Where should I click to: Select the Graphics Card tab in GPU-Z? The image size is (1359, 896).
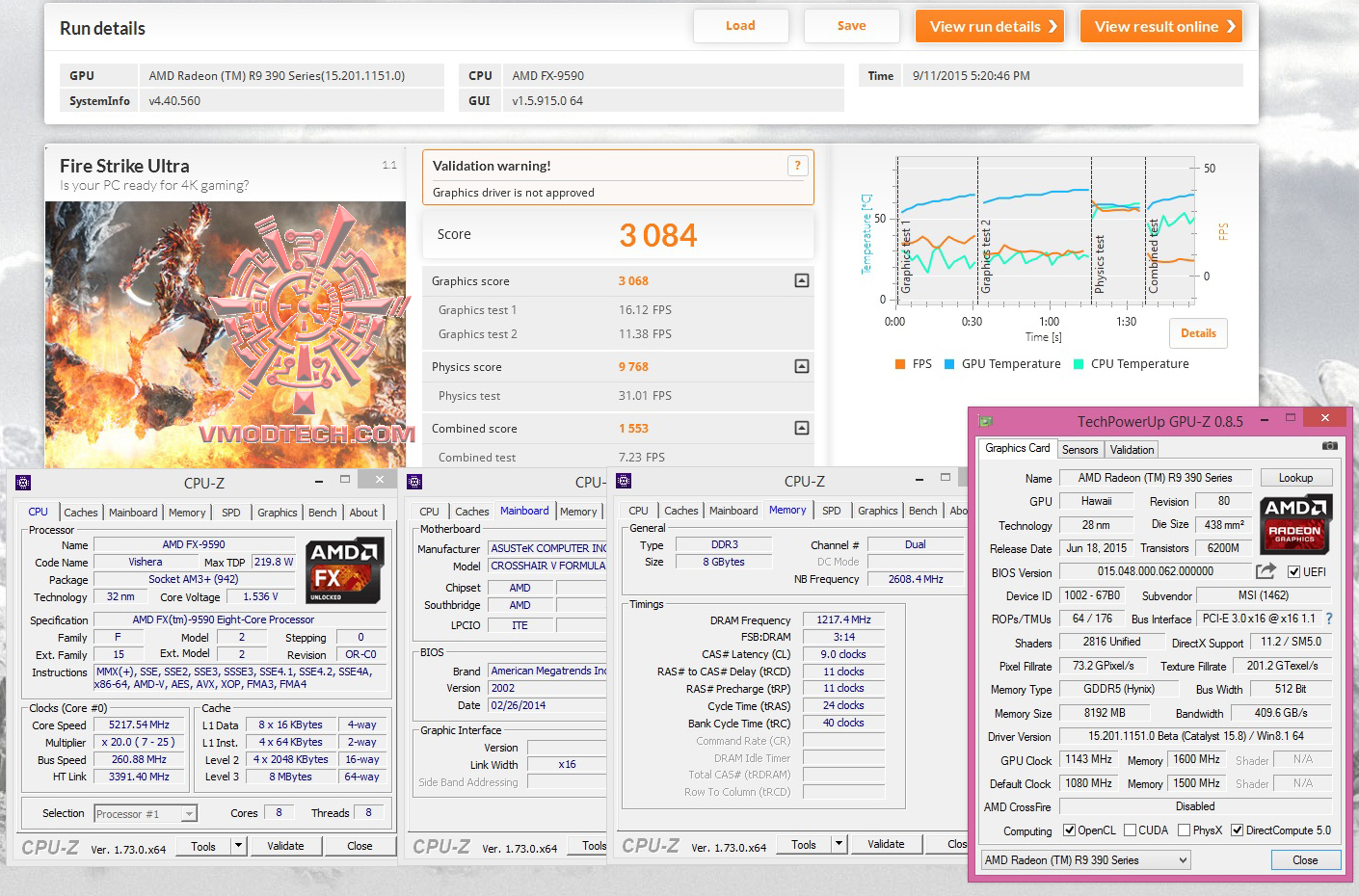pos(1018,448)
